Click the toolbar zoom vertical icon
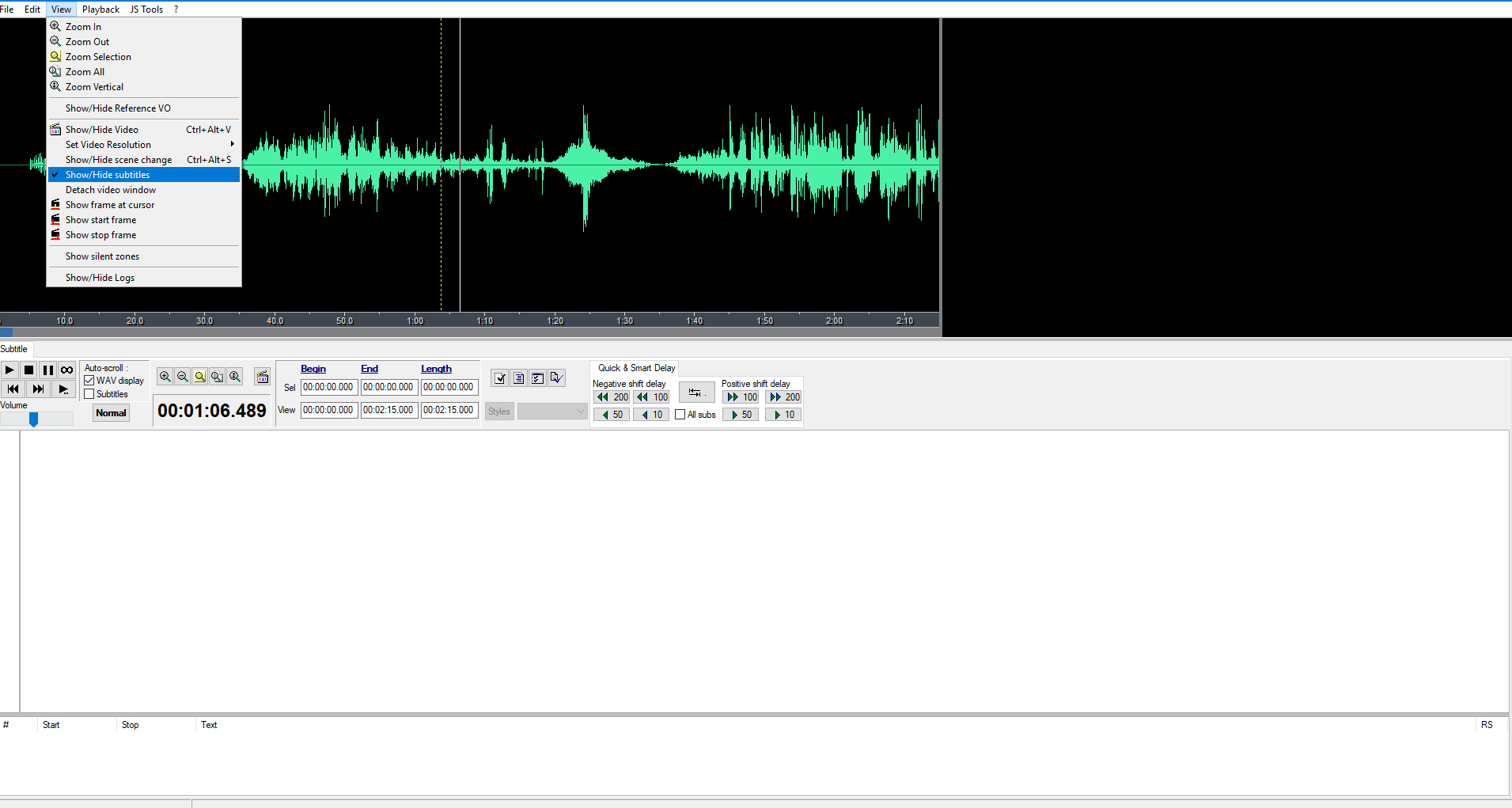 [x=235, y=377]
